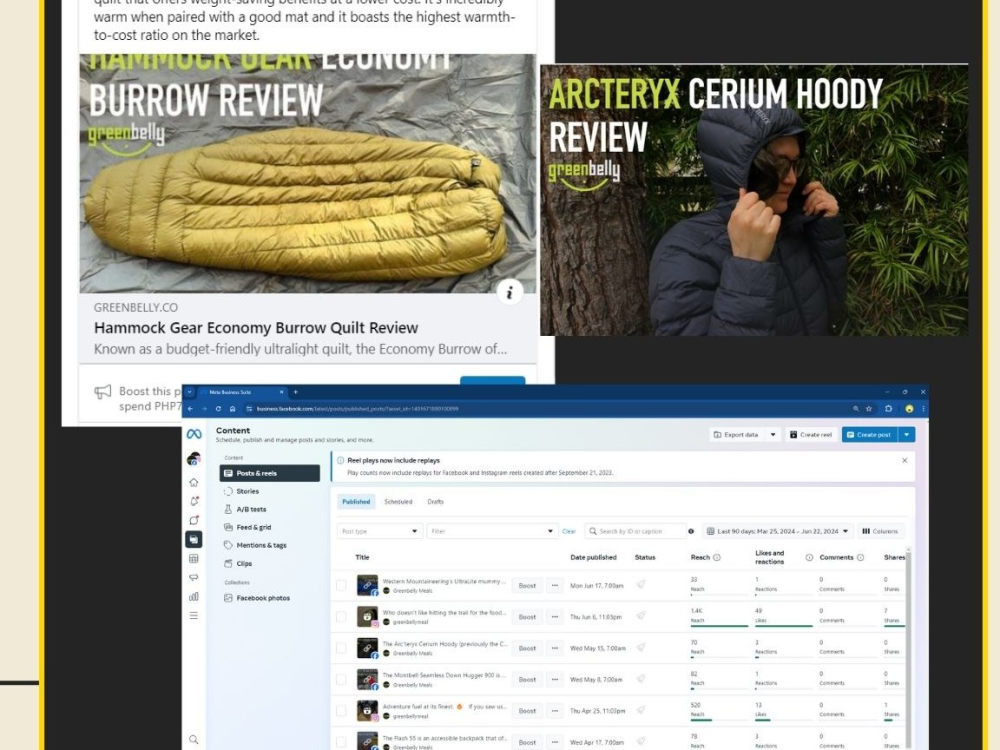Open the Post type dropdown
The image size is (1000, 750).
pyautogui.click(x=379, y=531)
